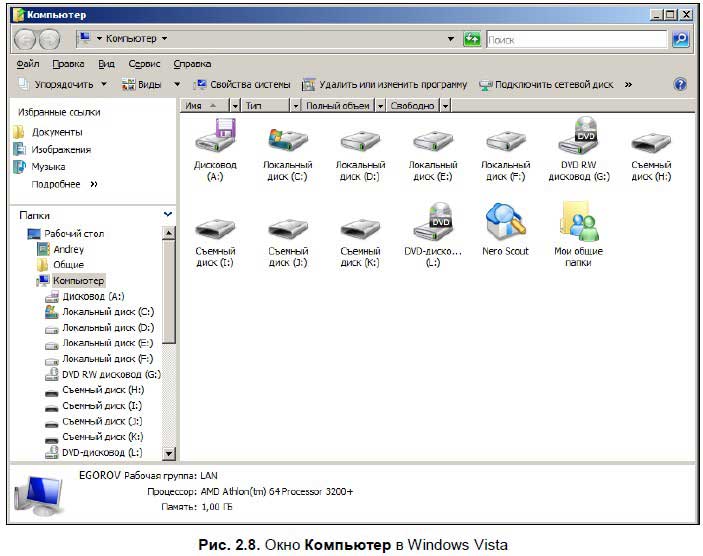Open the 'Сервис' menu

click(144, 64)
